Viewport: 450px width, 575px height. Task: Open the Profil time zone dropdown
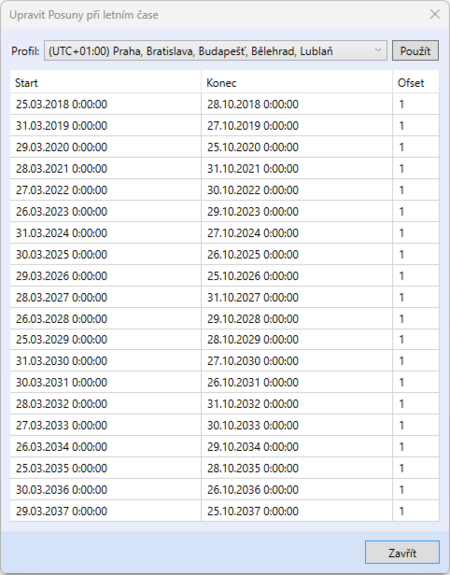[215, 51]
